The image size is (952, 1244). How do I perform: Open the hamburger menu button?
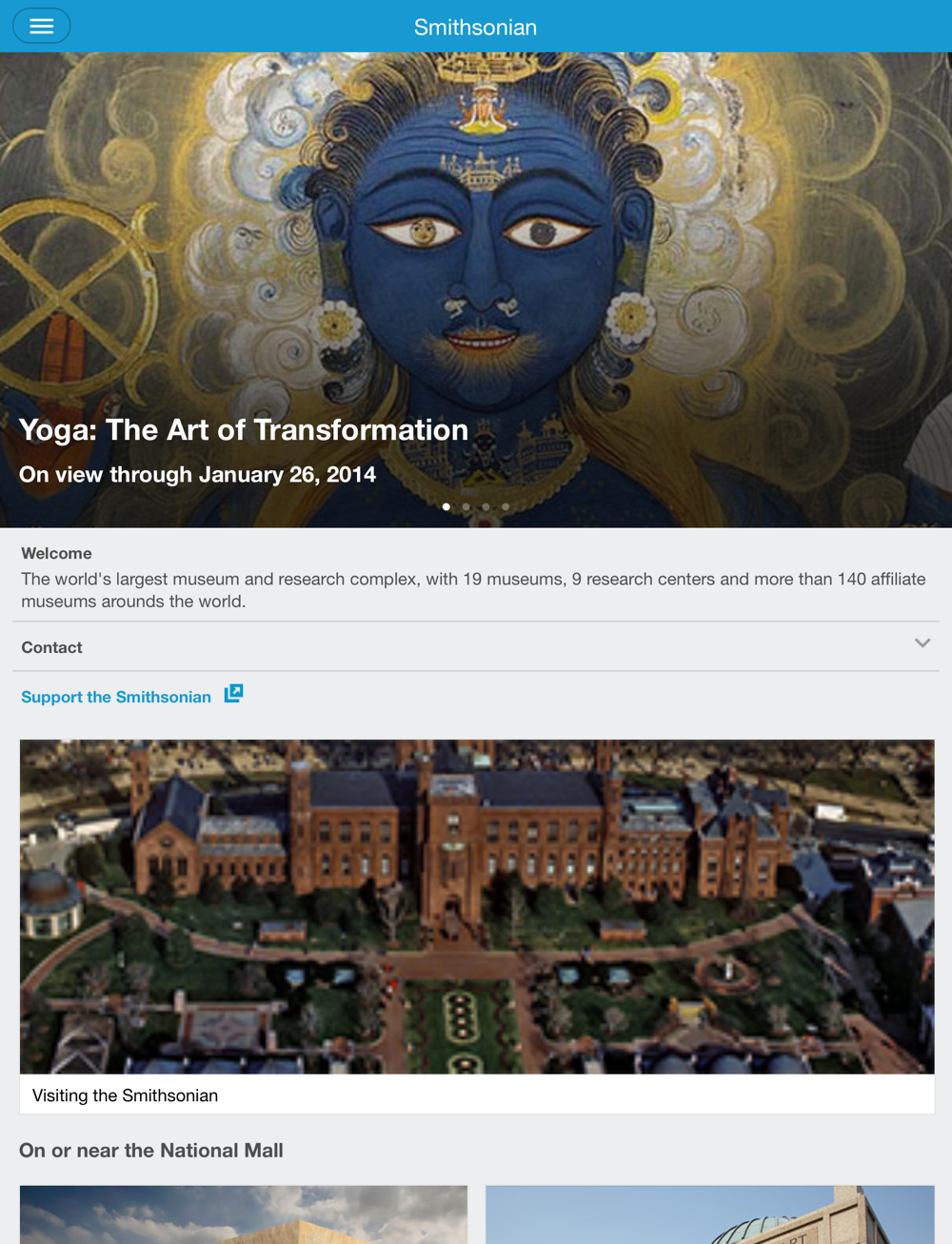41,26
